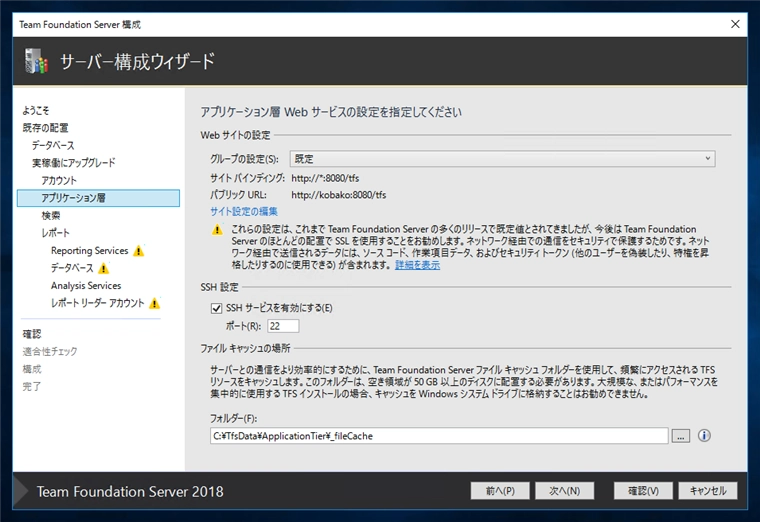Click the 次へ(N) button
Screen dimensions: 760x522
pos(565,491)
